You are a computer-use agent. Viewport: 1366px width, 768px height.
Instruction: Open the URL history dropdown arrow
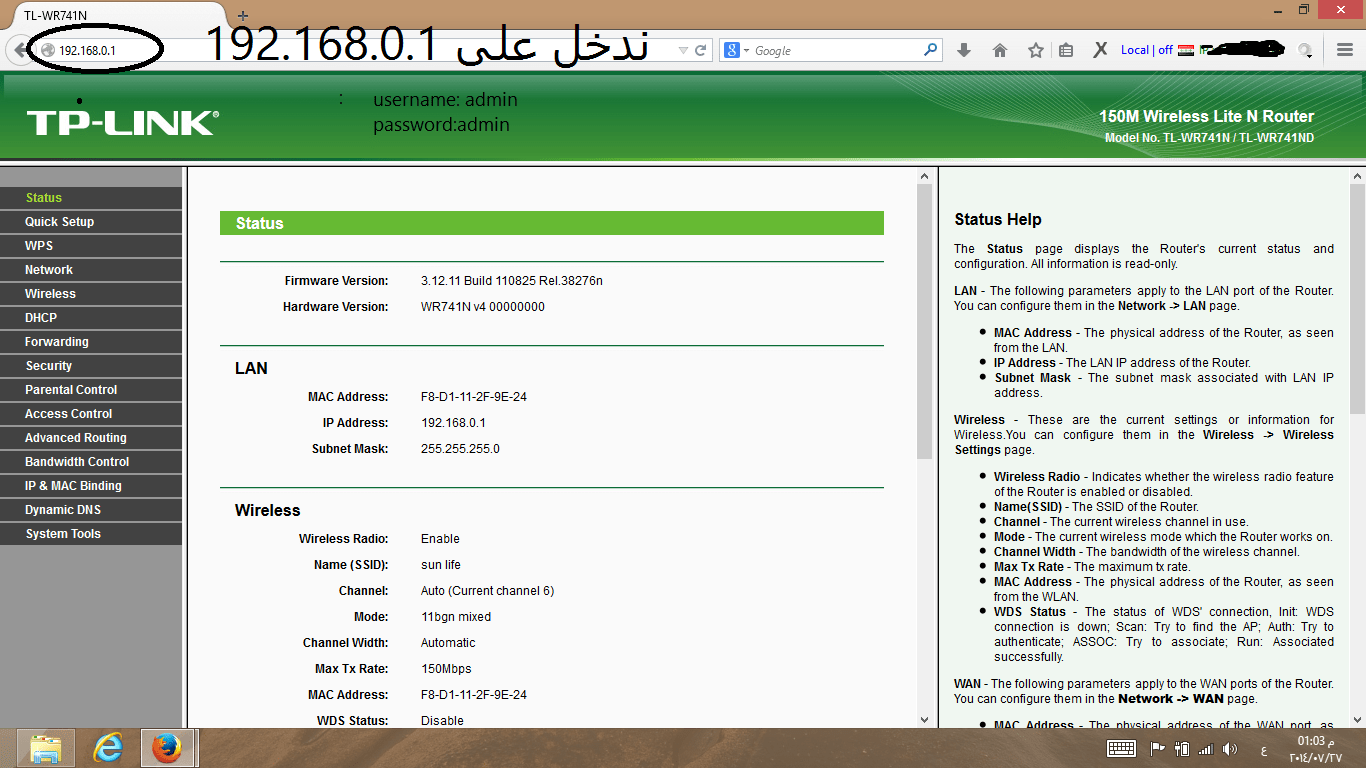point(683,50)
